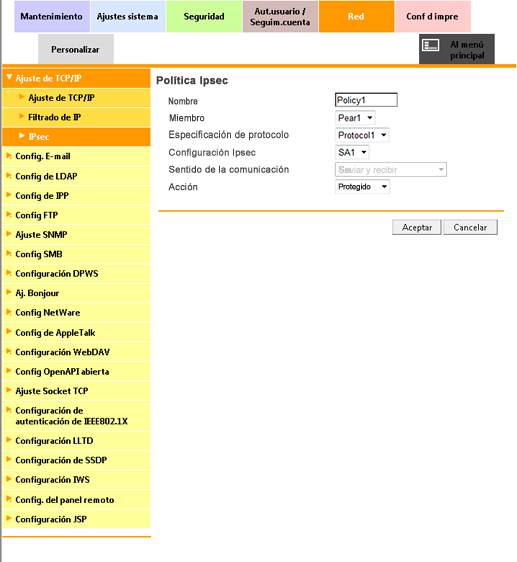517x562 pixels.
Task: Open Especificación de protocolo dropdown
Action: 362,135
